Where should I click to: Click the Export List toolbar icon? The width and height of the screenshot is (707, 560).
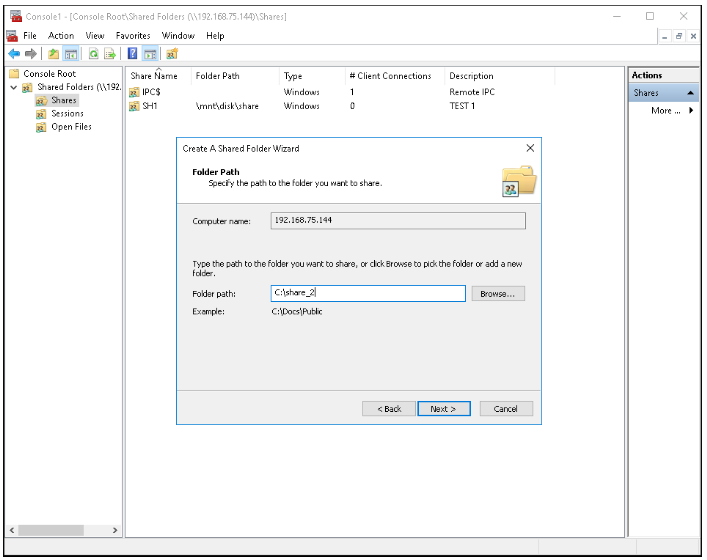pos(110,54)
